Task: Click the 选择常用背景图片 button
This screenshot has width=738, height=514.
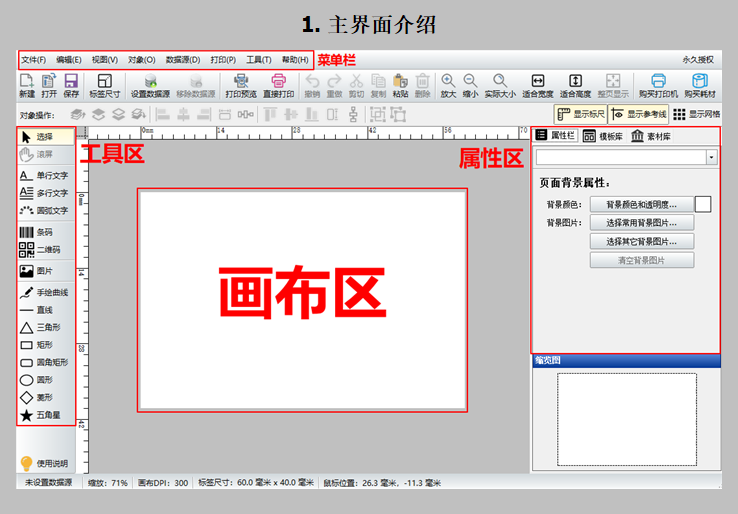Action: (x=642, y=223)
